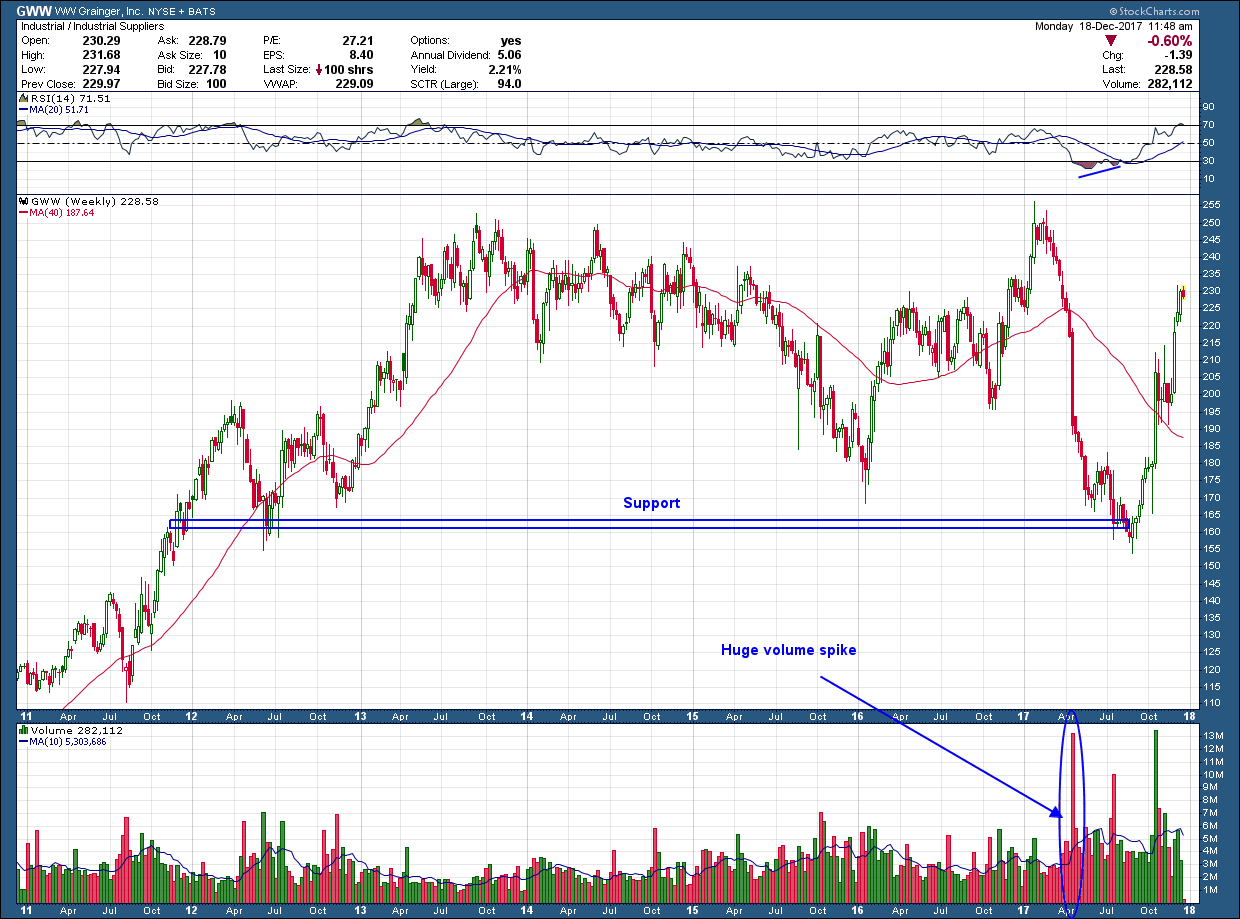
Task: Click the MA(20) 51.71 indicator label
Action: [x=58, y=109]
